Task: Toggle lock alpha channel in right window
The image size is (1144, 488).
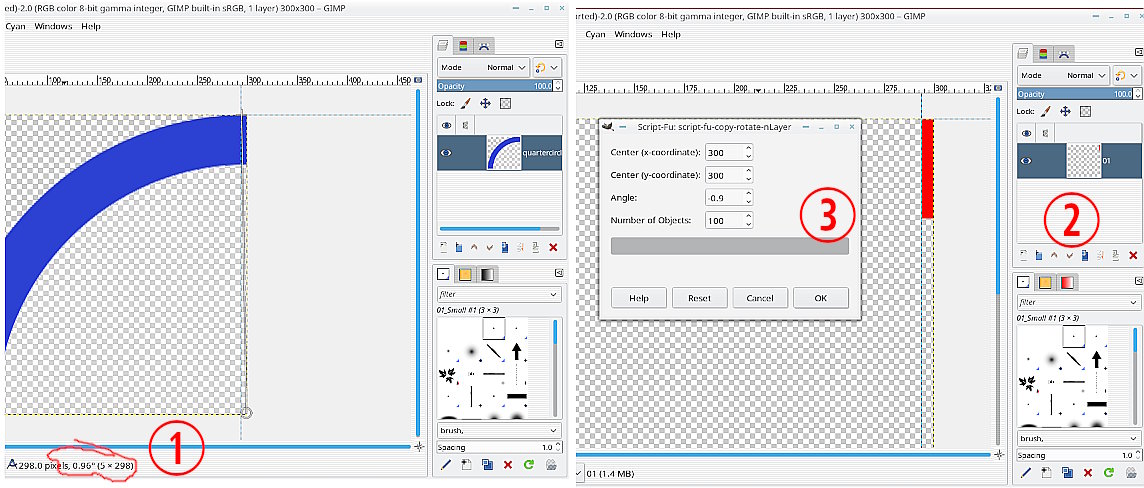Action: 1086,112
